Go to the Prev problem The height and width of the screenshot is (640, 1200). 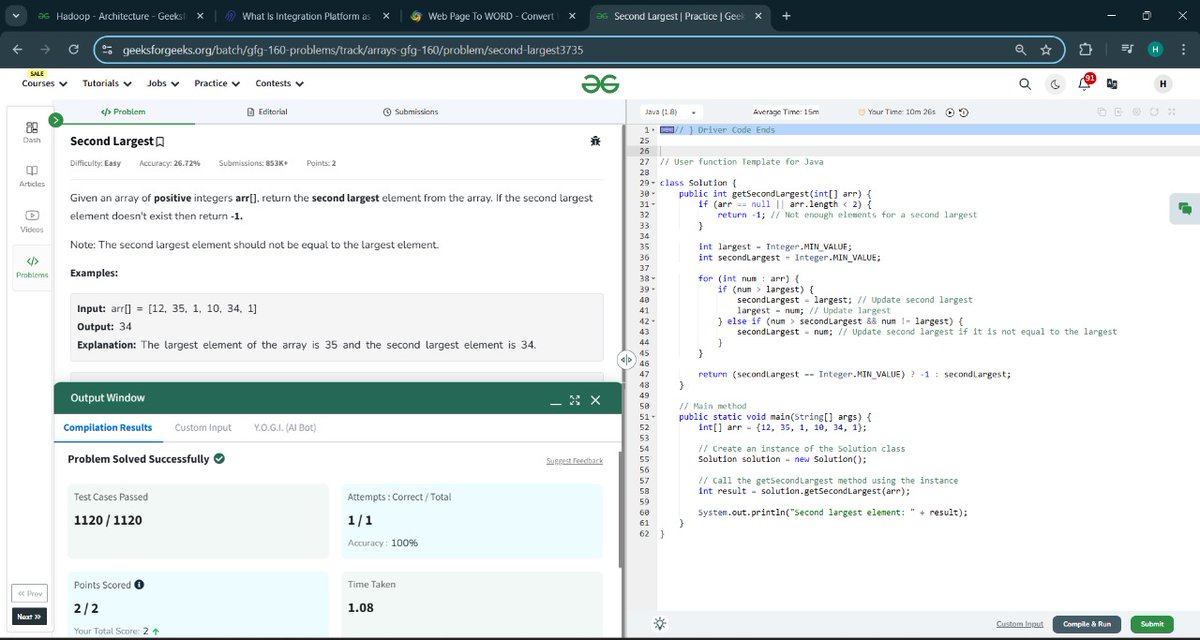(30, 593)
